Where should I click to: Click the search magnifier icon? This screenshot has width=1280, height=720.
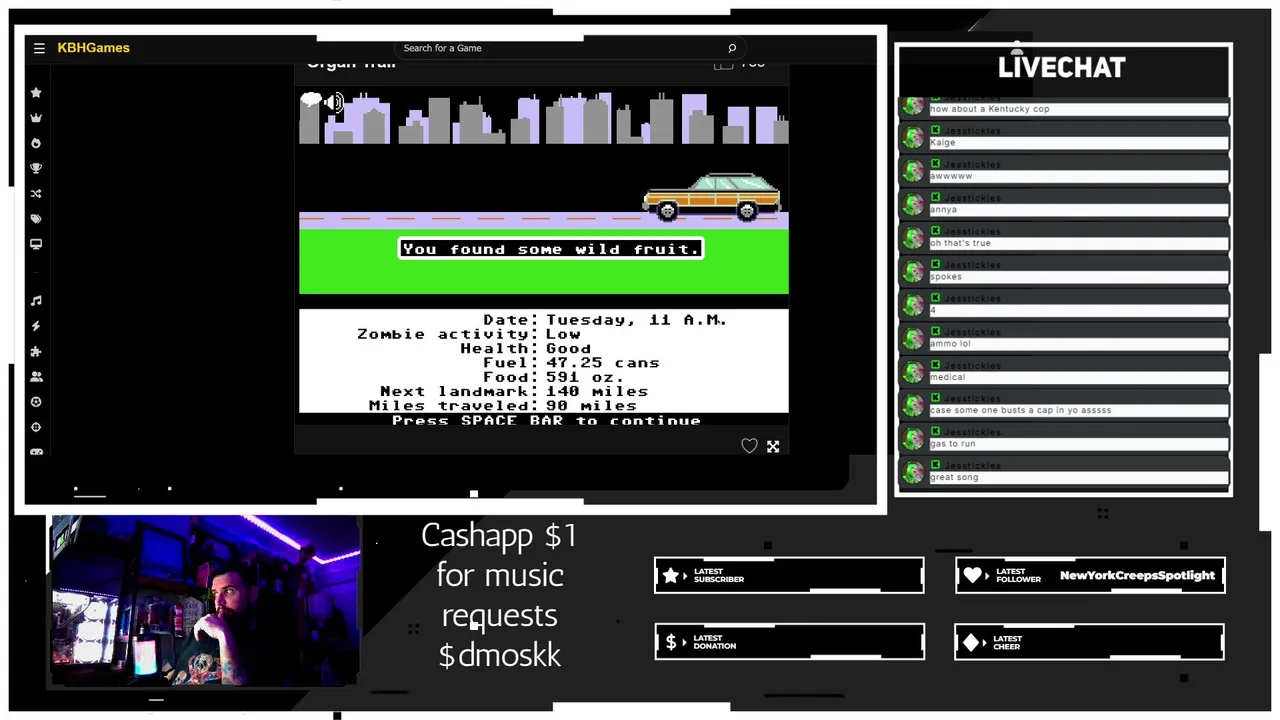point(732,48)
